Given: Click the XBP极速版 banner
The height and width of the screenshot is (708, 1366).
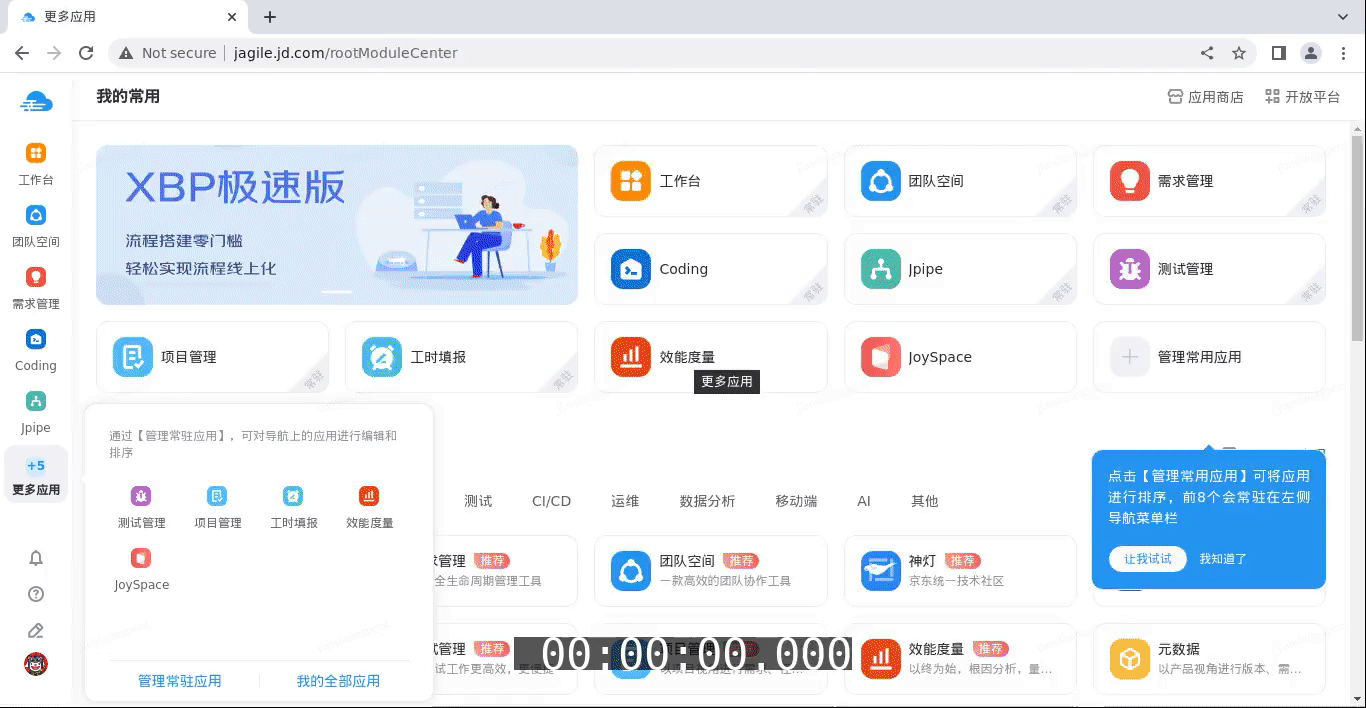Looking at the screenshot, I should coord(337,225).
